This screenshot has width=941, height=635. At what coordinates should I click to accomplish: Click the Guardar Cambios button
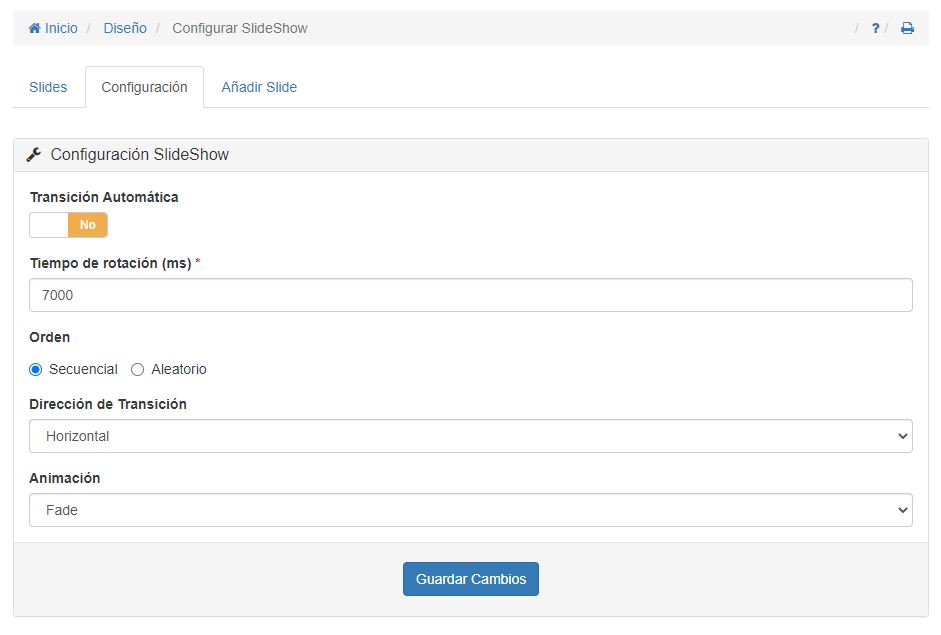tap(470, 578)
